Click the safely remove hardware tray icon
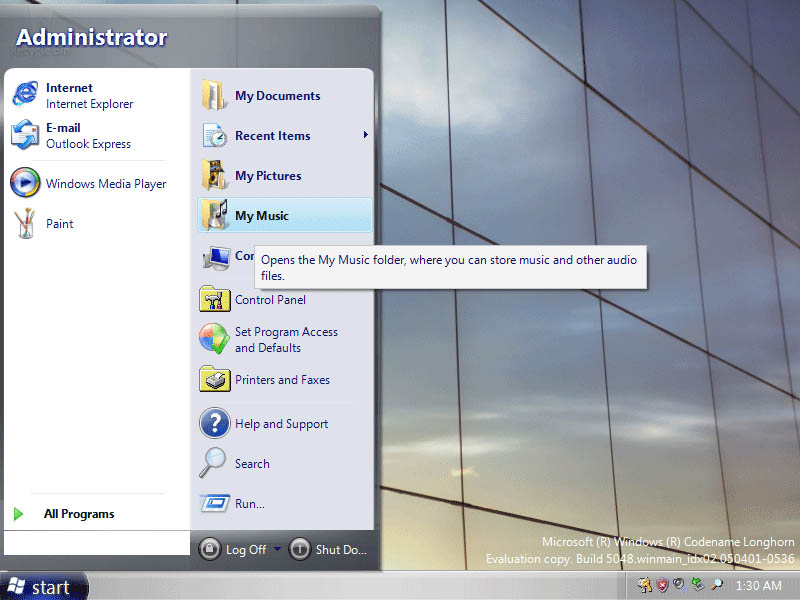 697,584
